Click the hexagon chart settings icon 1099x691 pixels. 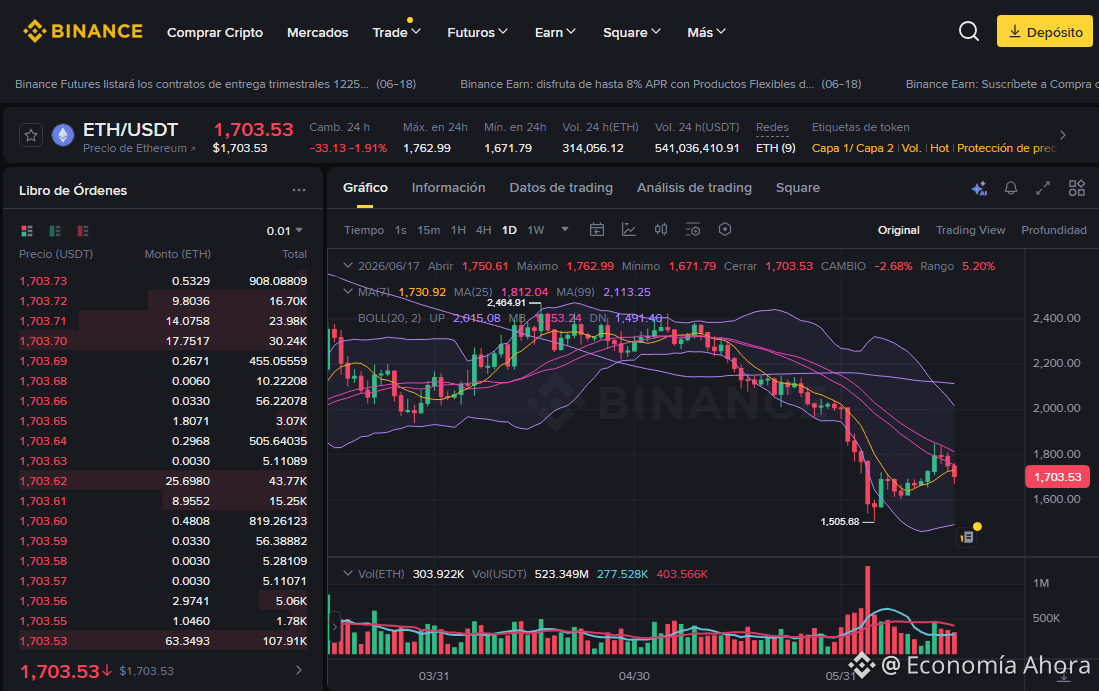coord(725,229)
